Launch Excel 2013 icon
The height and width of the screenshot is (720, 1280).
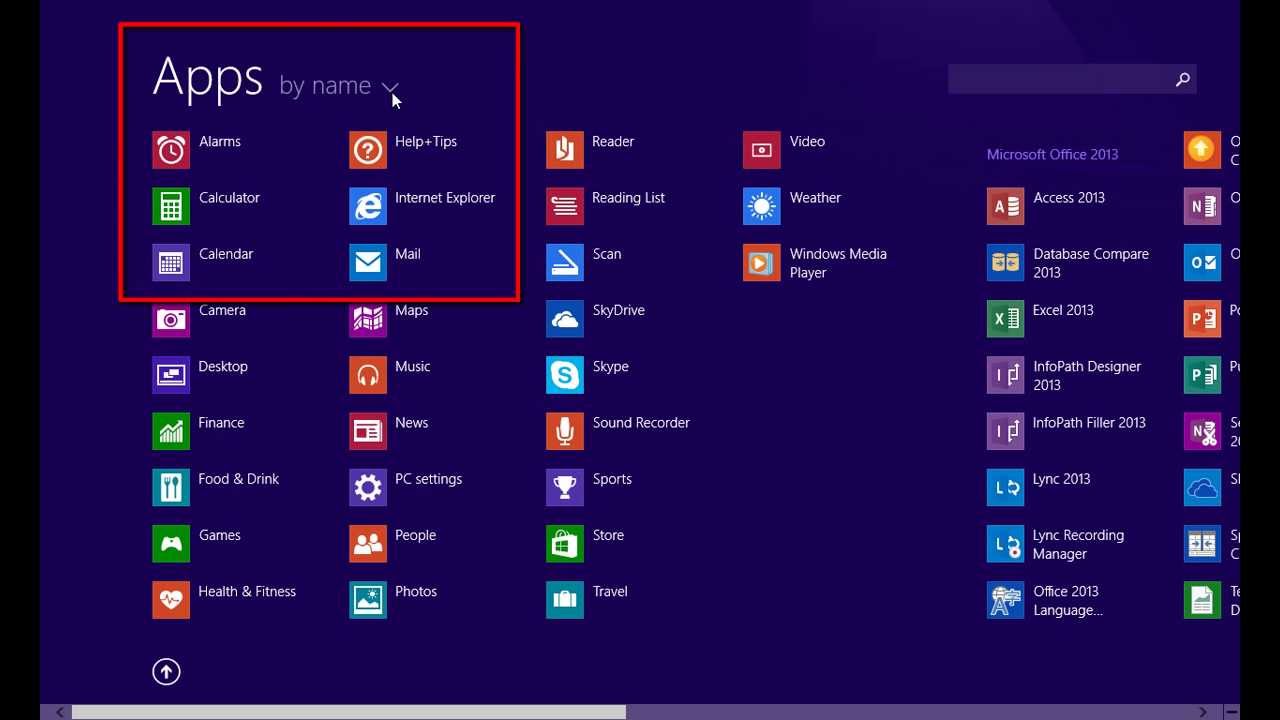(x=1005, y=319)
